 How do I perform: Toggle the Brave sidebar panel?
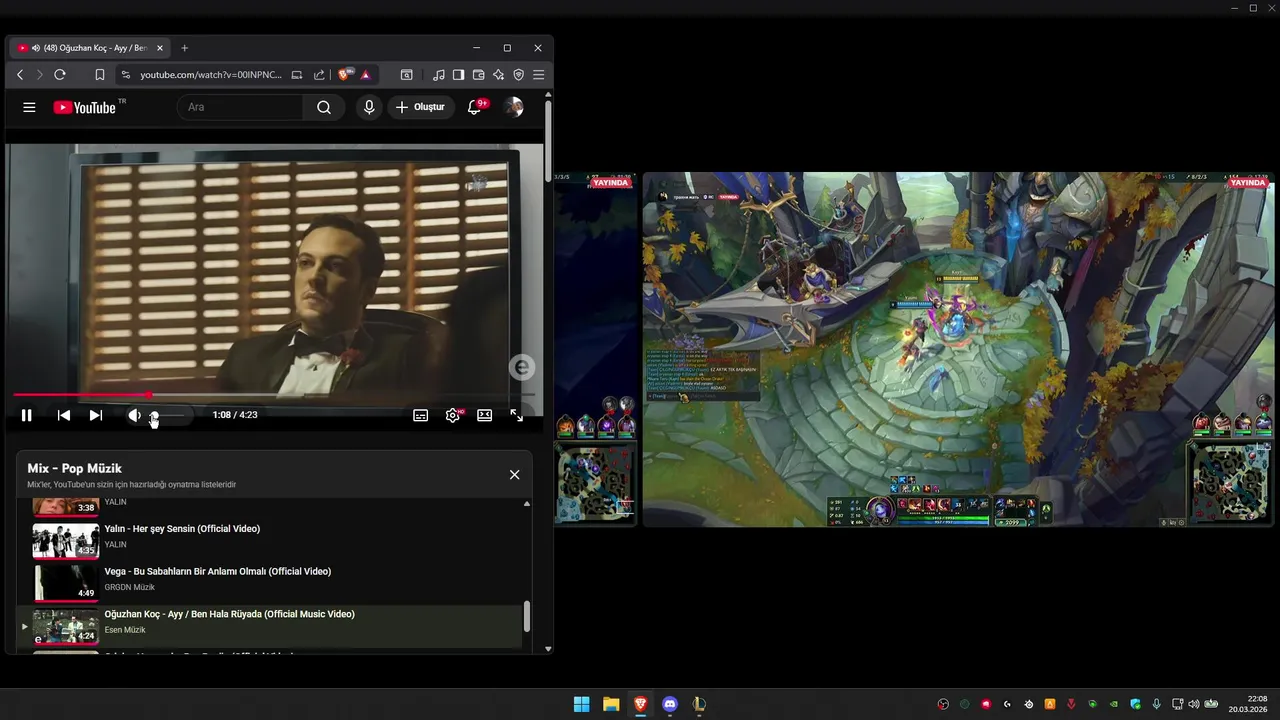pos(458,75)
